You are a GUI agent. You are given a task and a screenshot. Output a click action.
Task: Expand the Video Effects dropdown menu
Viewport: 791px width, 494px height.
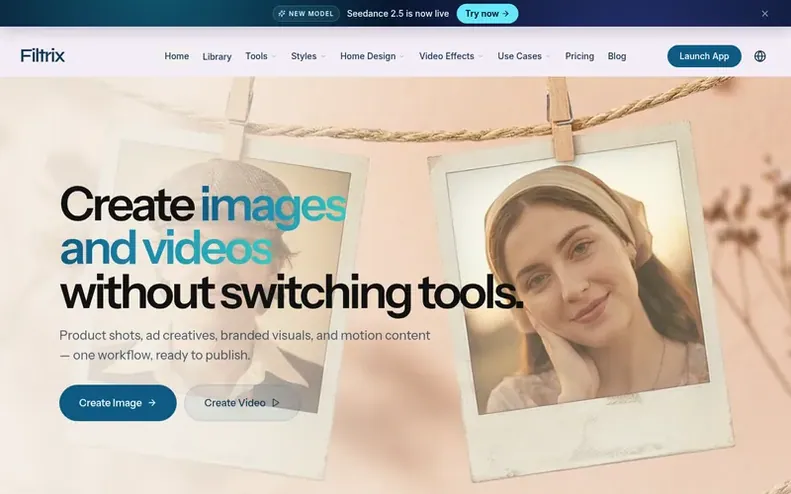coord(451,56)
